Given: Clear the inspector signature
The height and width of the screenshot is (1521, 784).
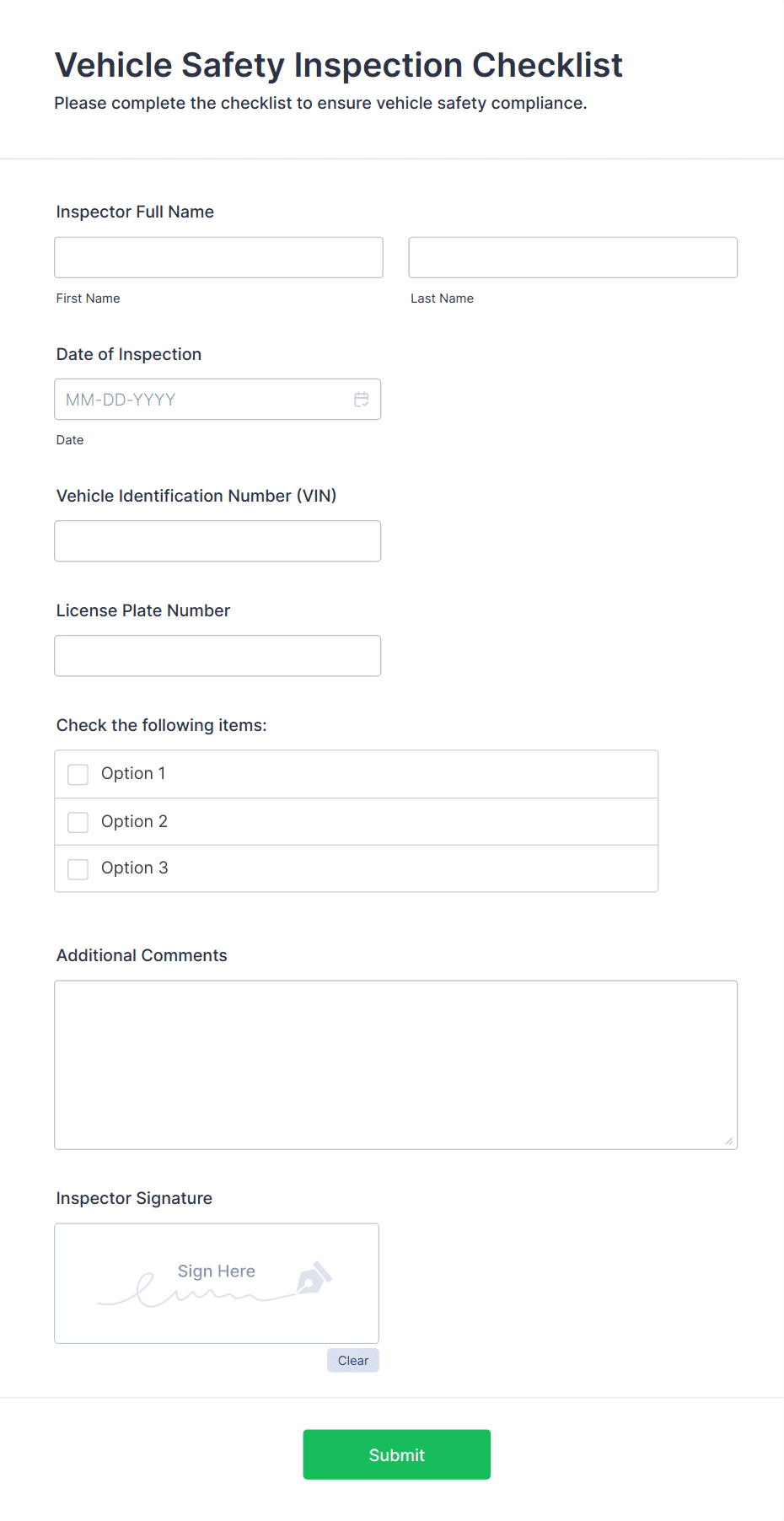Looking at the screenshot, I should [352, 1360].
